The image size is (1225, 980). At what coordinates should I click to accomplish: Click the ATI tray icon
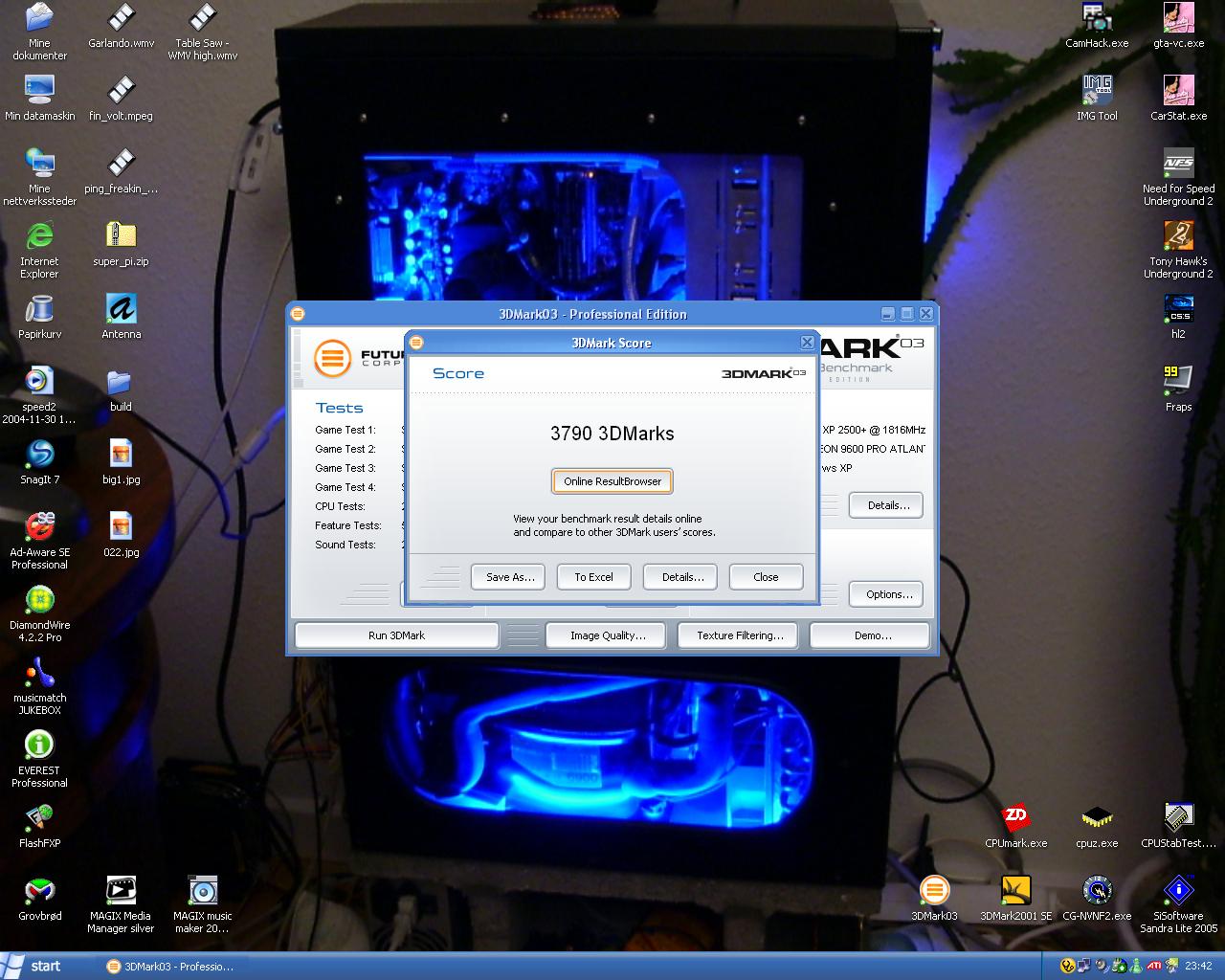[x=1155, y=967]
